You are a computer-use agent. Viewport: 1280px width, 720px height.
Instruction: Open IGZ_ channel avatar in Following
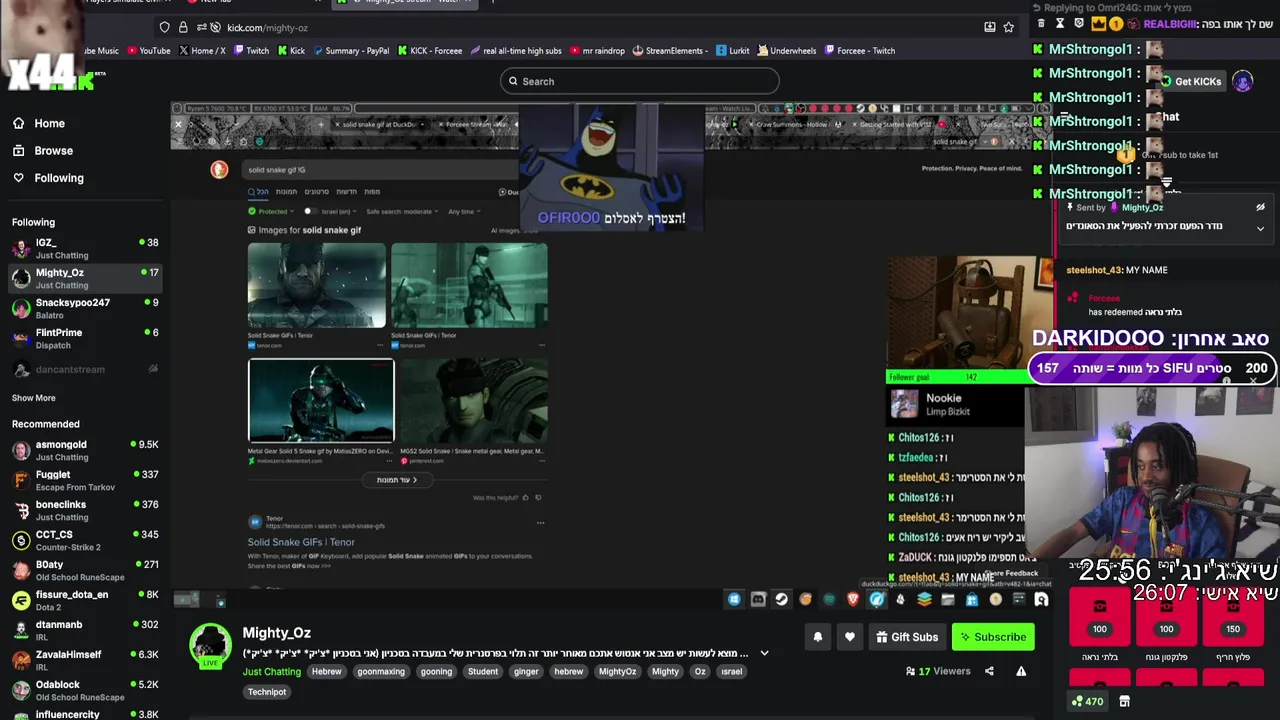coord(21,248)
